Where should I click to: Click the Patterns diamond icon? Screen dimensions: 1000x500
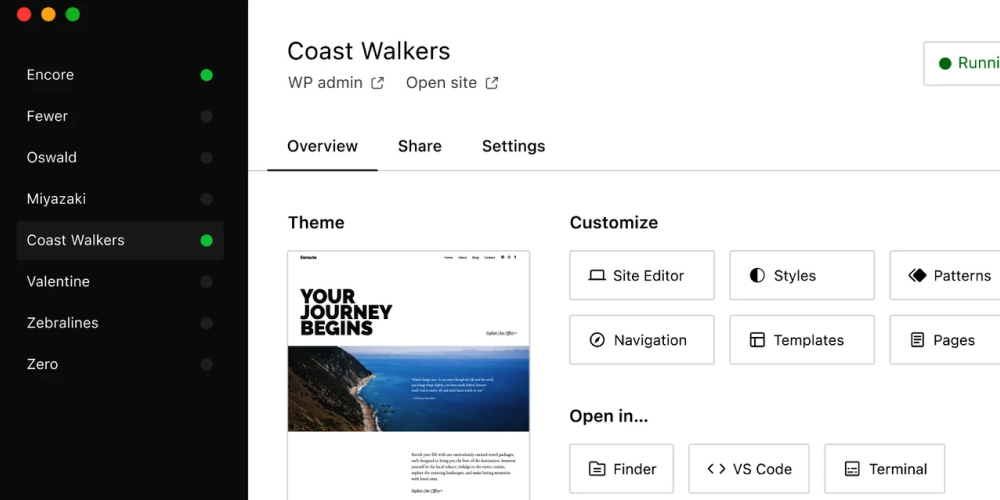tap(917, 276)
